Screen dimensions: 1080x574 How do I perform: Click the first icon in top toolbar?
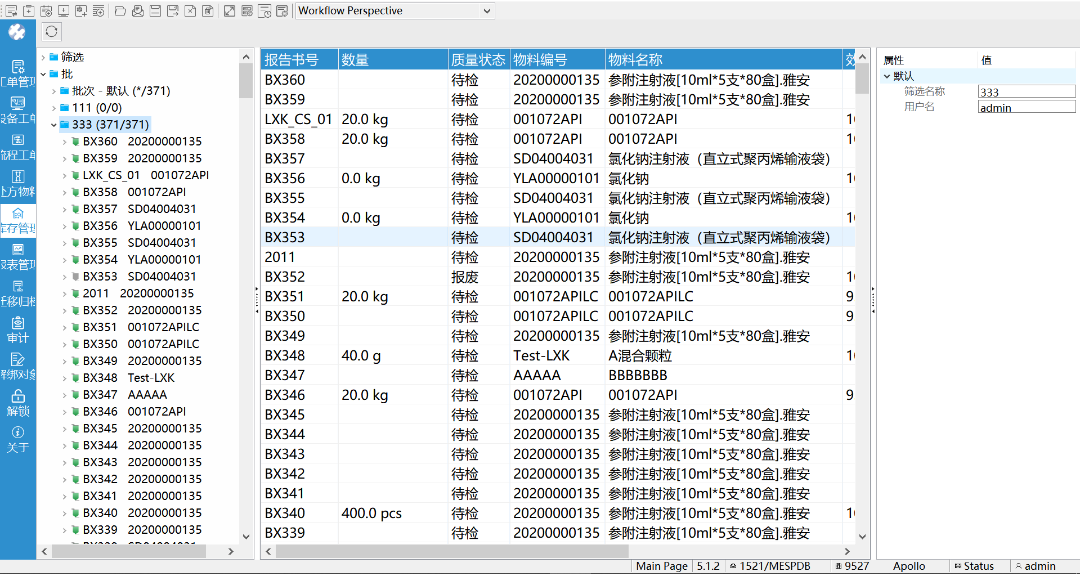(10, 11)
